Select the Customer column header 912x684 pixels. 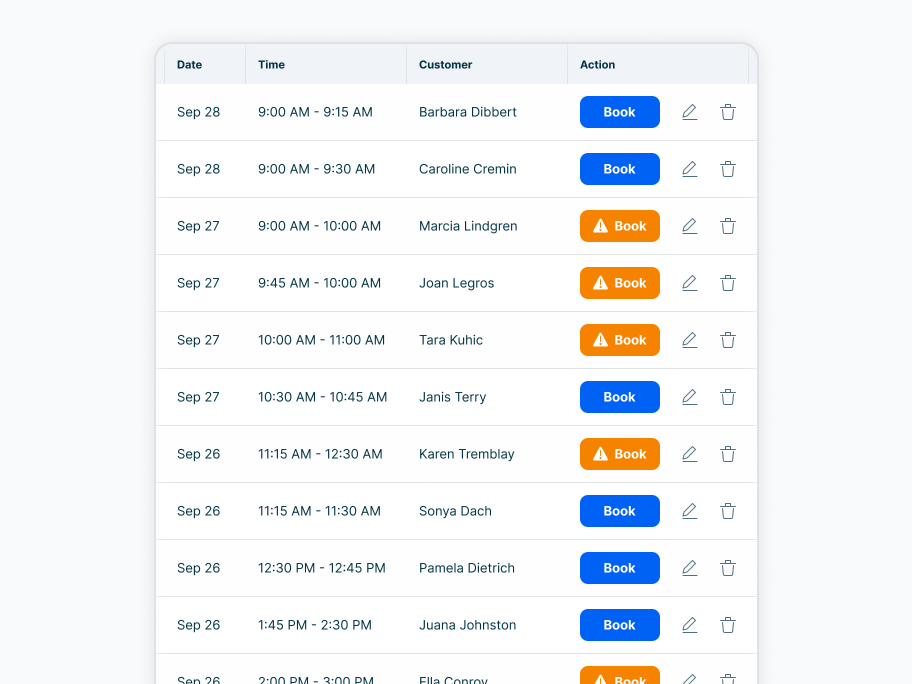(x=446, y=65)
